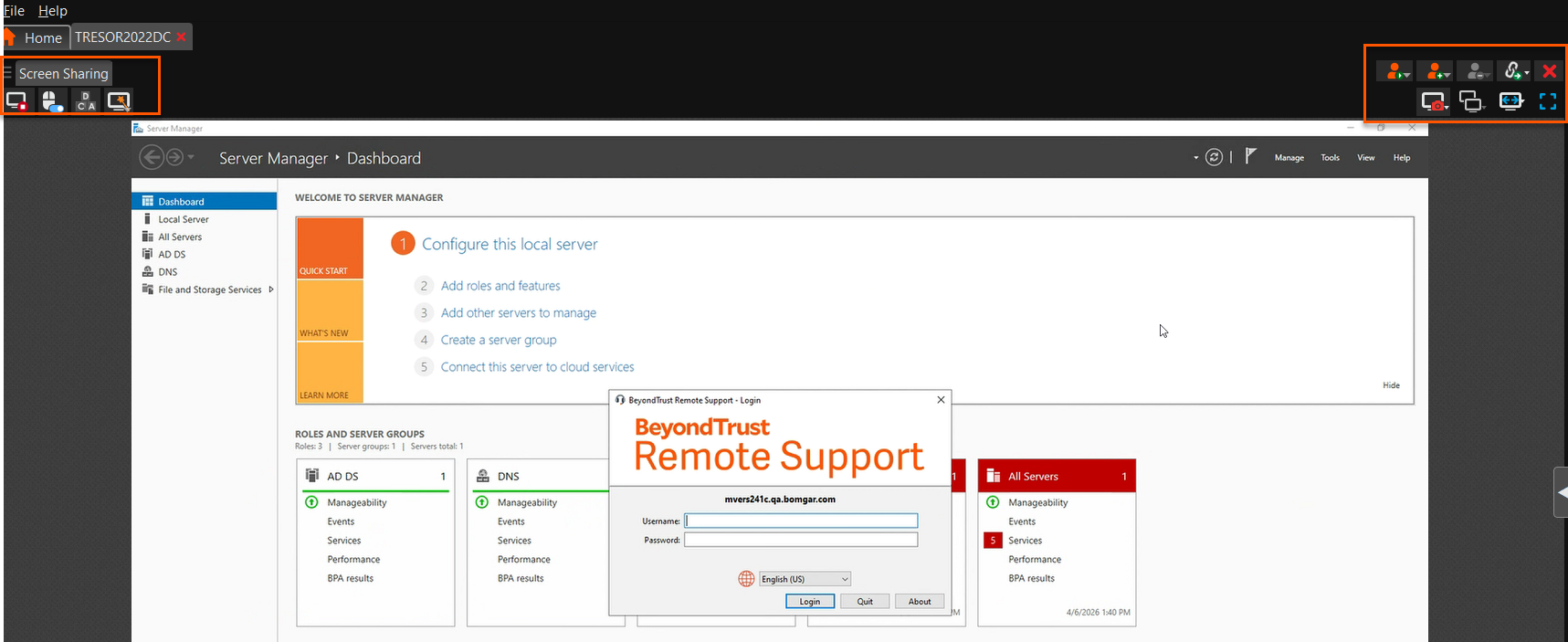Screen dimensions: 1568x642
Task: Click BPA results in the DNS tile
Action: [x=521, y=578]
